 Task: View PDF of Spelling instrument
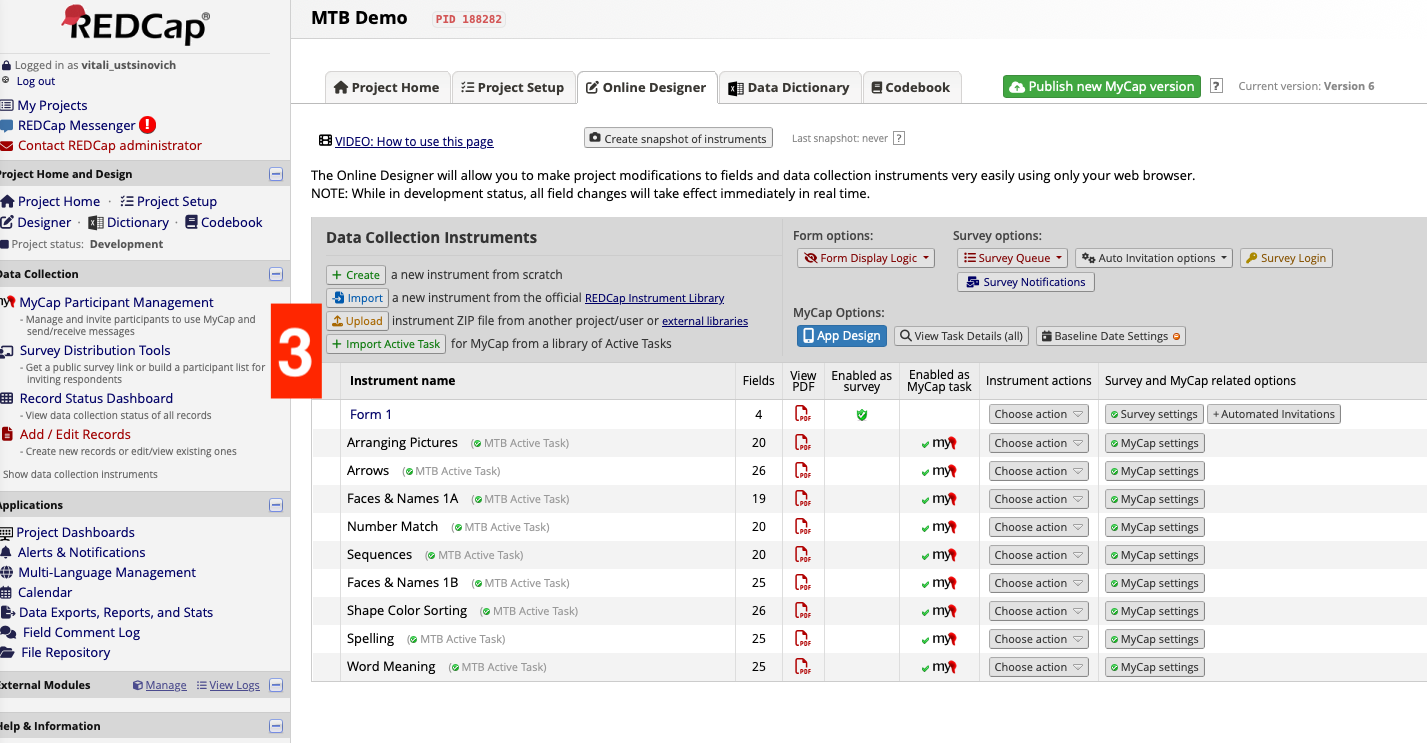point(803,638)
